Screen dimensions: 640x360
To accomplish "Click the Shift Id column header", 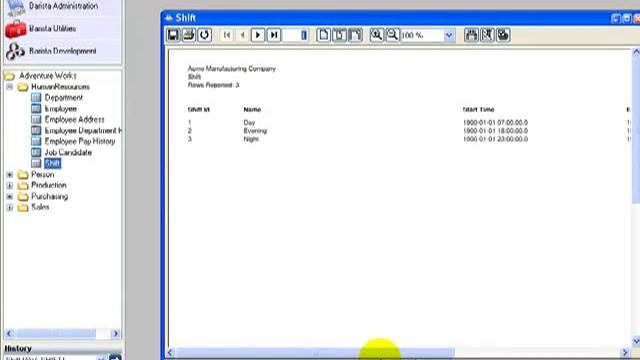I will point(199,110).
